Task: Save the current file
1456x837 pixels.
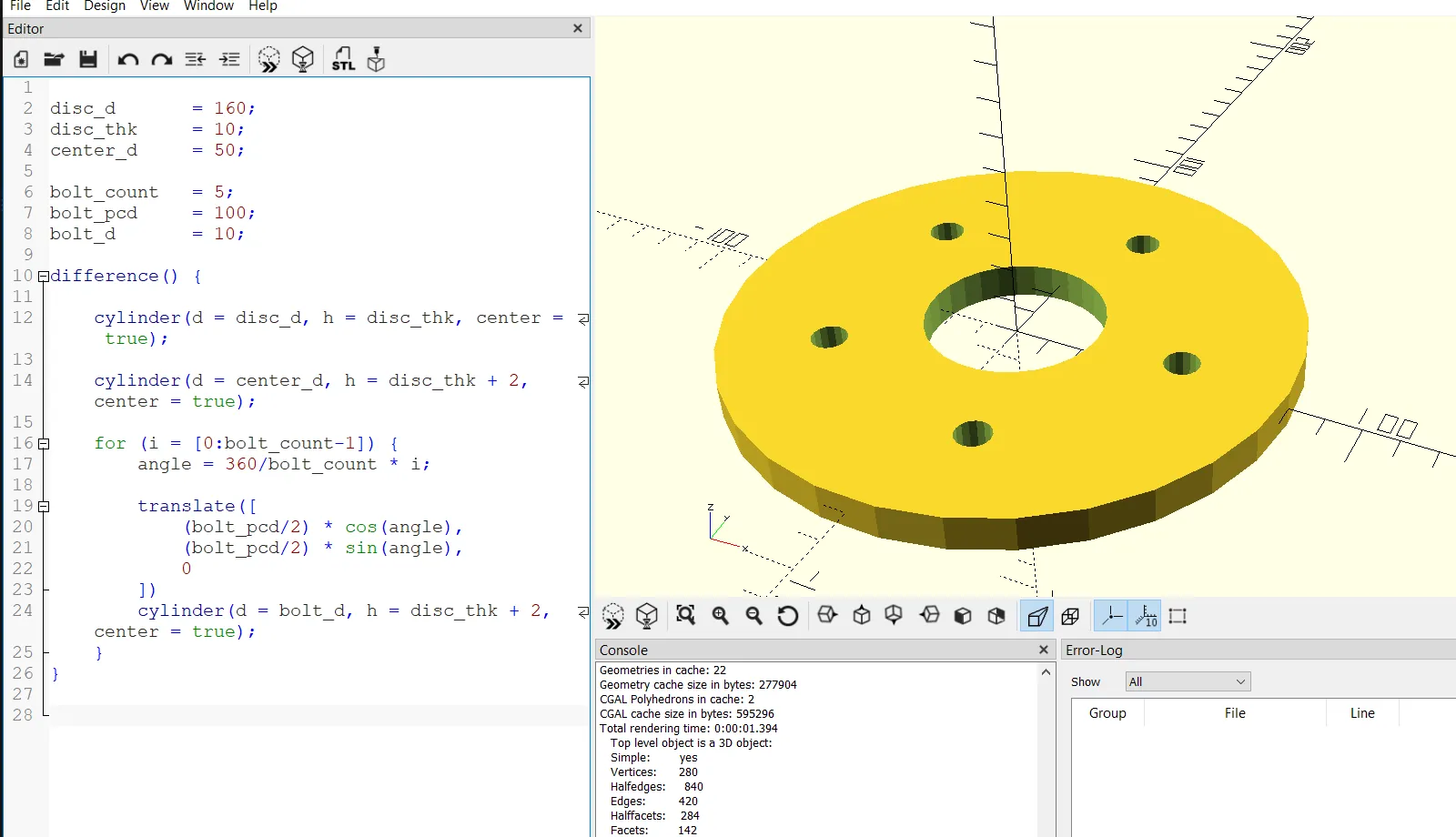Action: (88, 60)
